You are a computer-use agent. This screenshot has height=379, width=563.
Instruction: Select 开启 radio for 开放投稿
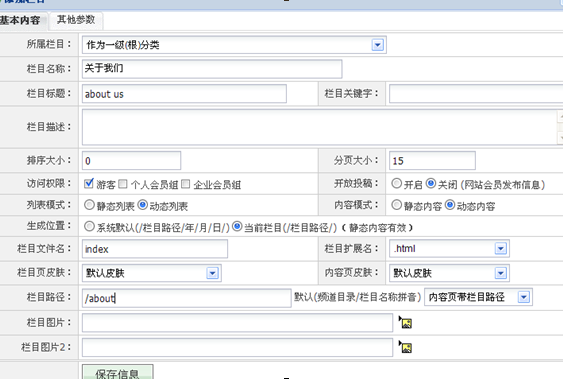(x=396, y=183)
